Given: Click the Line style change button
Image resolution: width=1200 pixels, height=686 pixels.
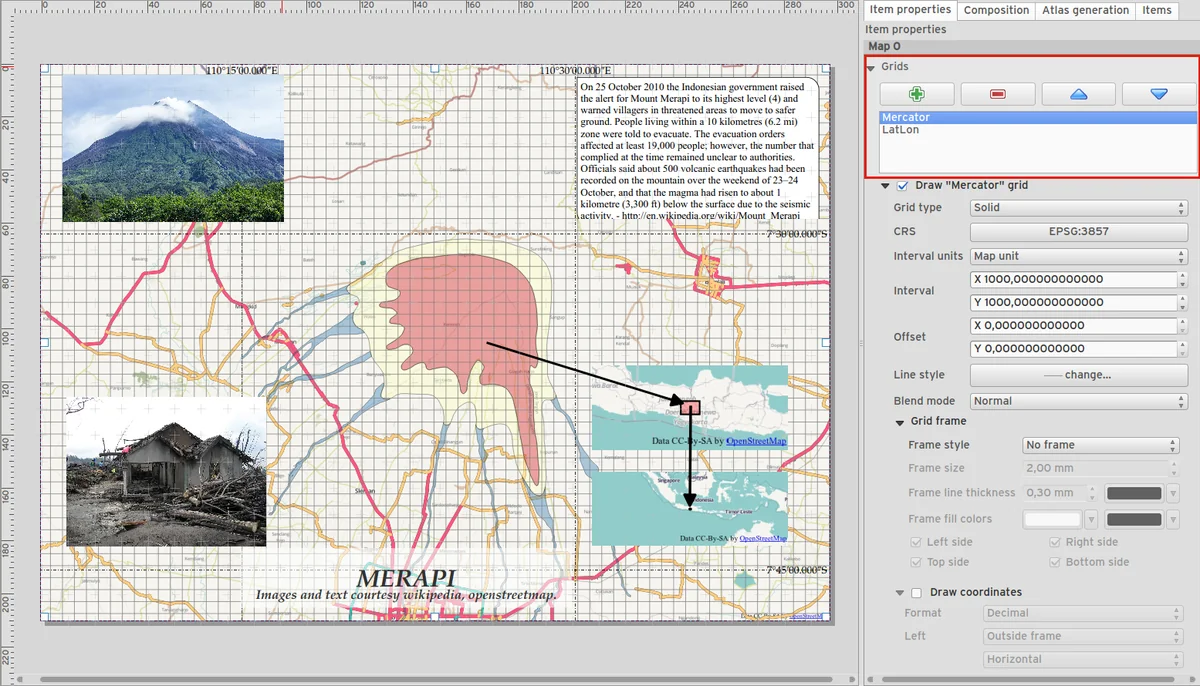Looking at the screenshot, I should pyautogui.click(x=1078, y=375).
